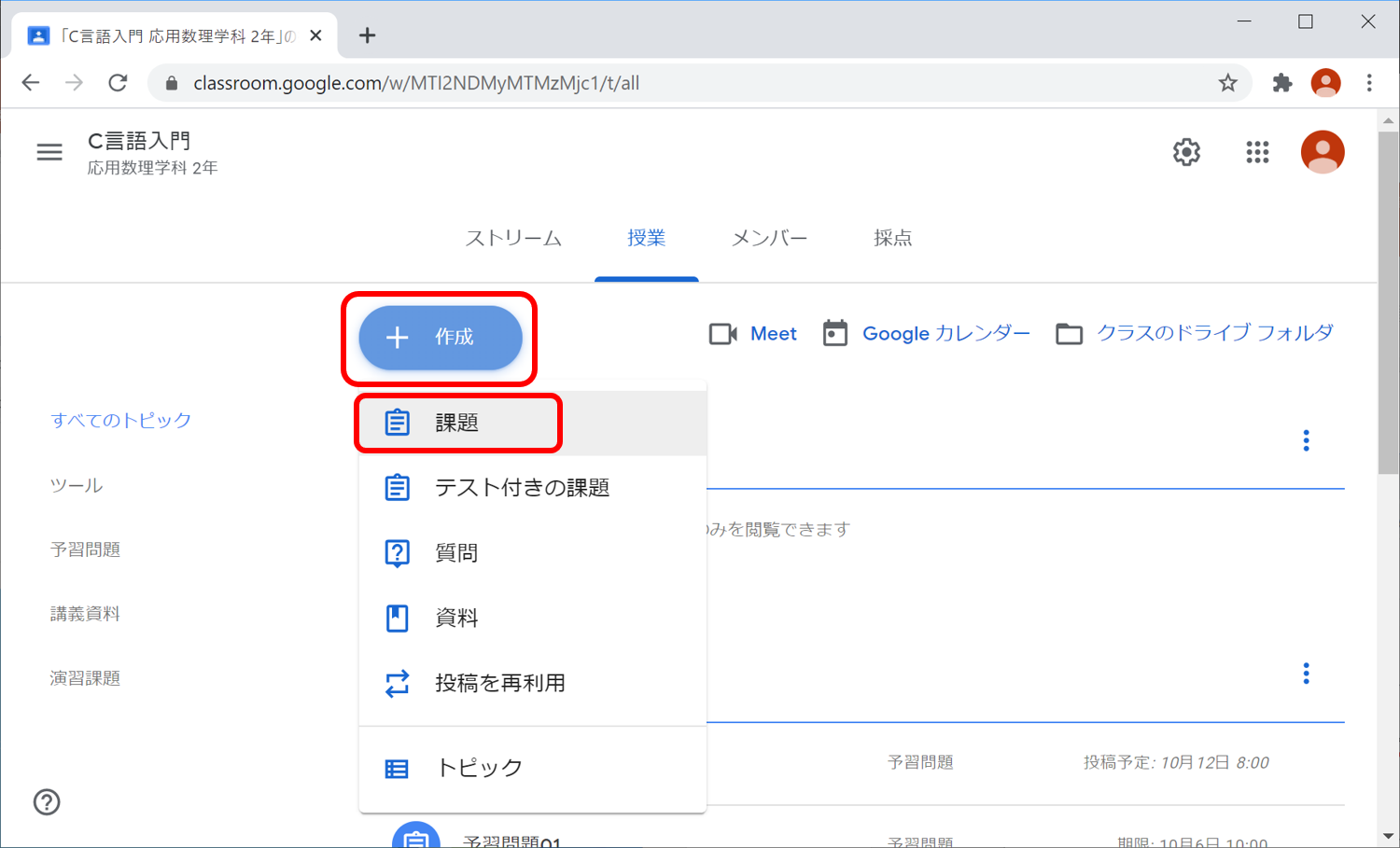
Task: Select 課題 from the create menu
Action: [x=533, y=423]
